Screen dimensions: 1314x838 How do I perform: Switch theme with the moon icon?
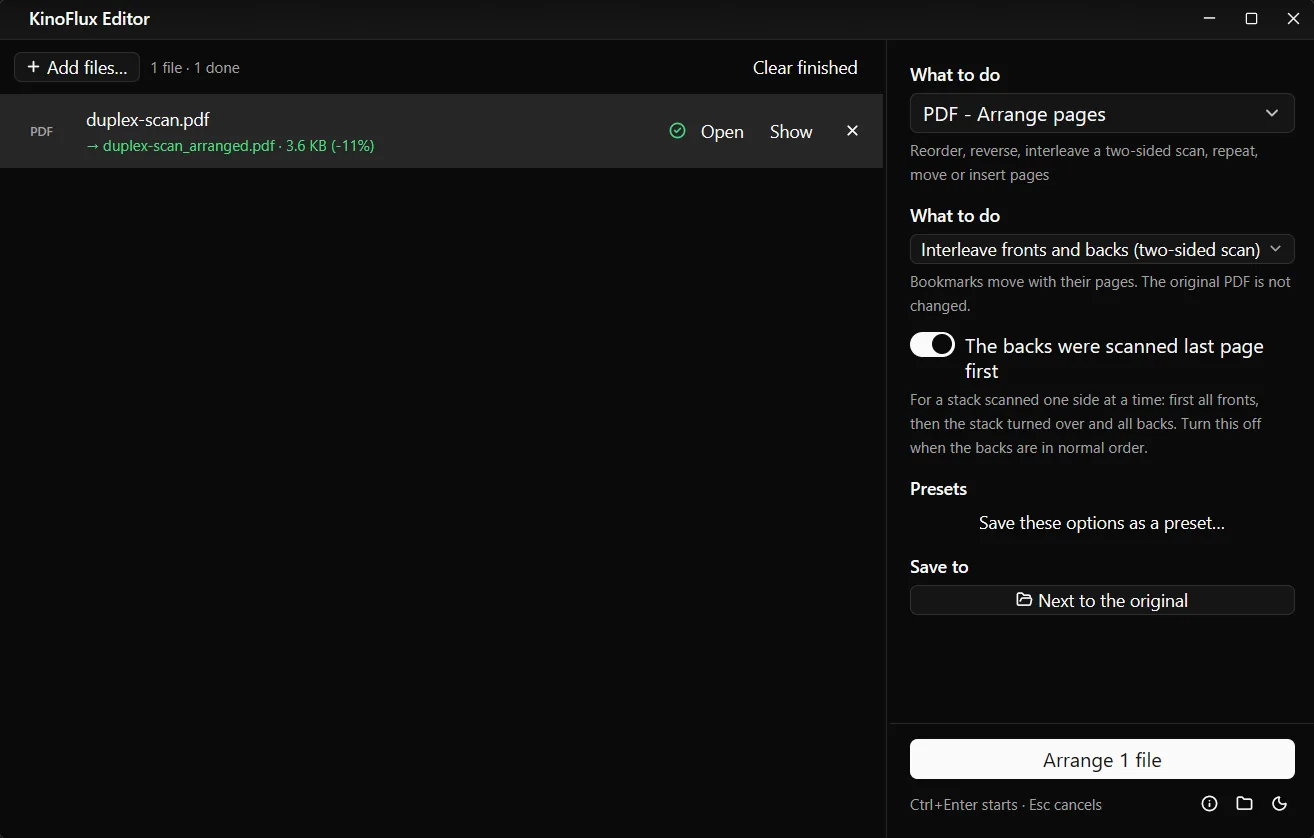[1279, 803]
